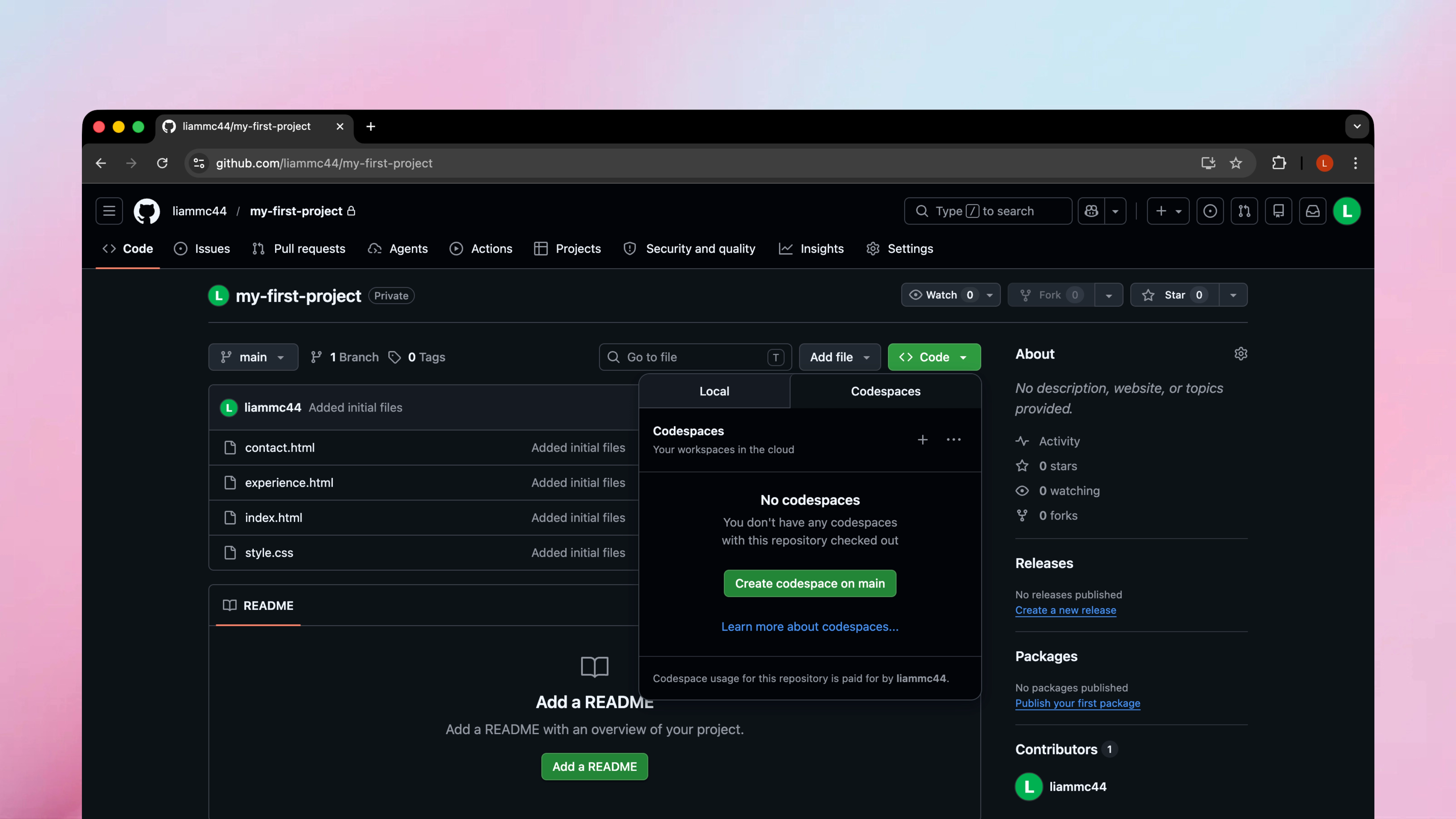Open the Insights tab
The height and width of the screenshot is (819, 1456).
pyautogui.click(x=811, y=249)
